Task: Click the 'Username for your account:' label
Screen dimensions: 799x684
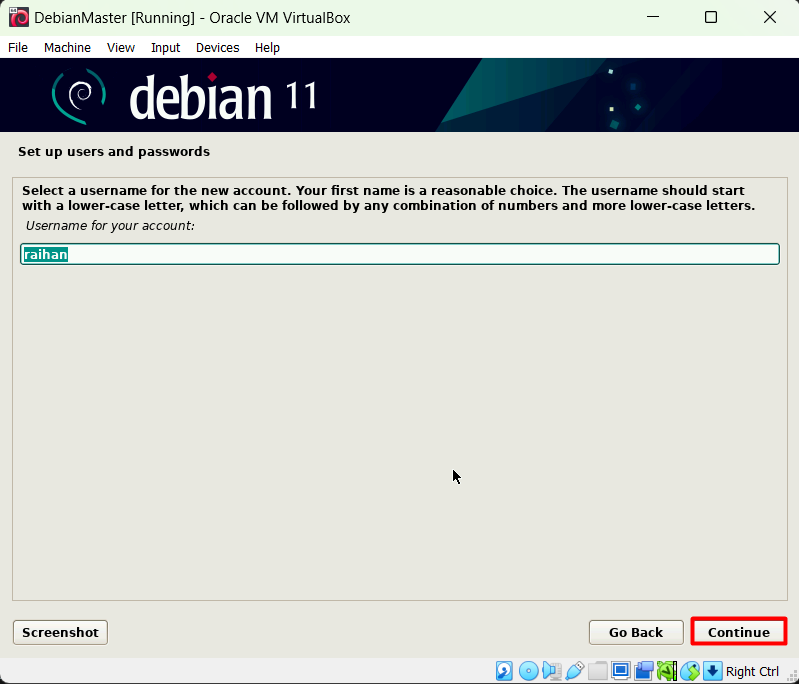Action: 110,226
